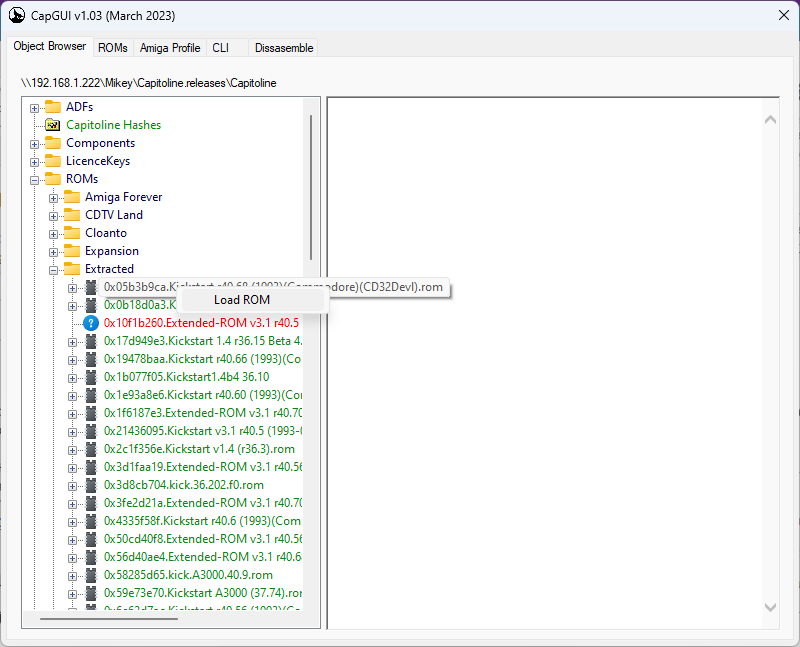Click the ROM chip icon for 0x19478baa
This screenshot has width=800, height=647.
pyautogui.click(x=91, y=359)
